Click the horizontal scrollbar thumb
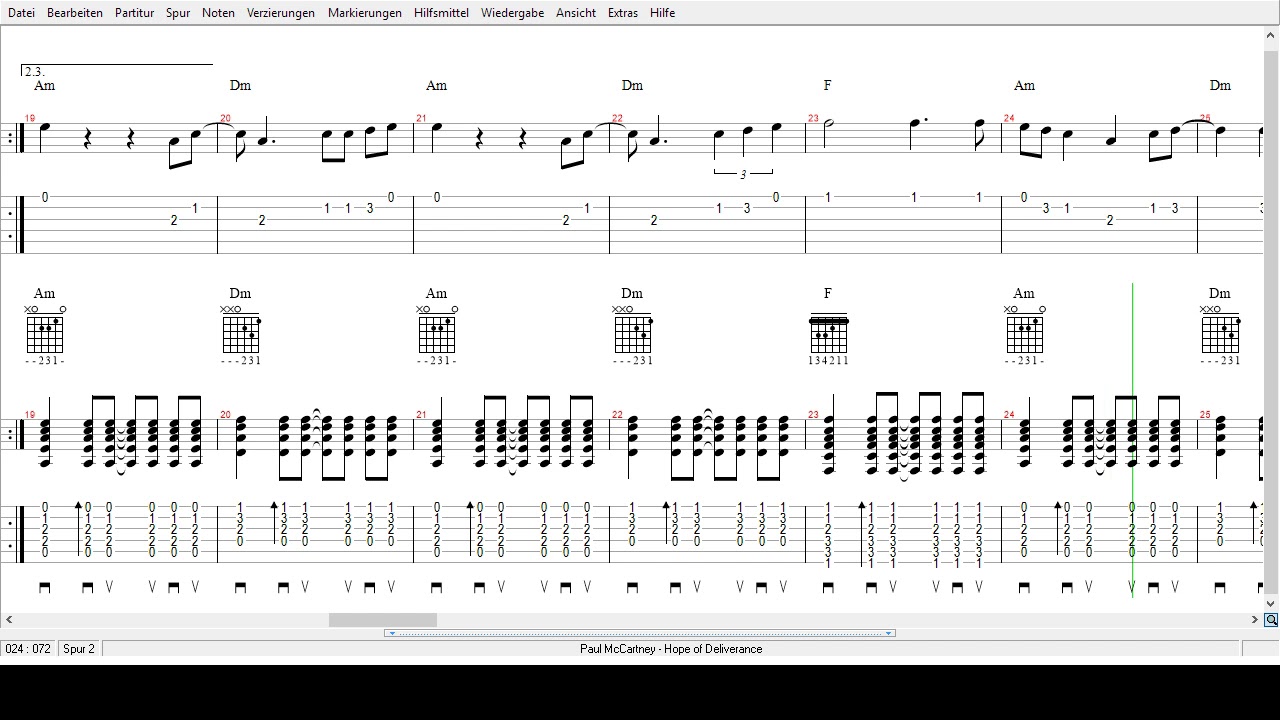The width and height of the screenshot is (1280, 720). (x=383, y=620)
